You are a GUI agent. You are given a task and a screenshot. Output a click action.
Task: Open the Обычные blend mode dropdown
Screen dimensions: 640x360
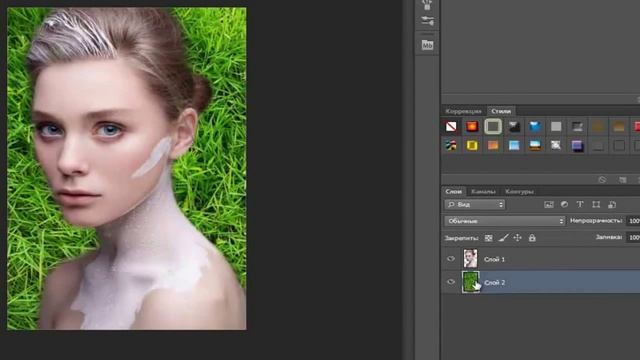point(504,221)
